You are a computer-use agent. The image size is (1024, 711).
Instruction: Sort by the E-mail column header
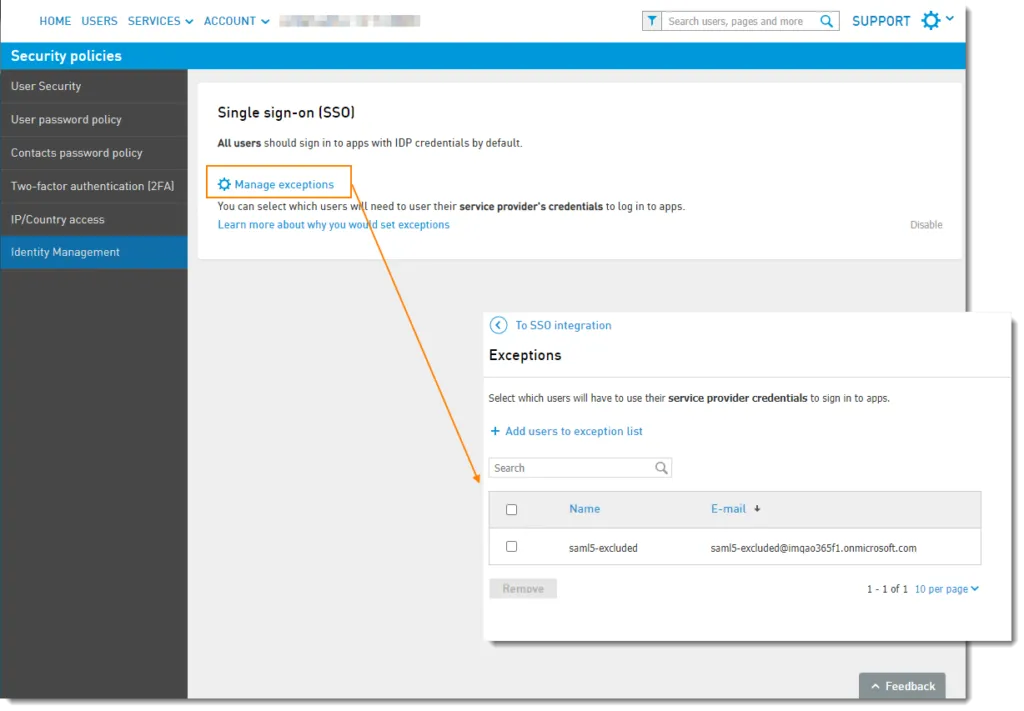tap(728, 509)
